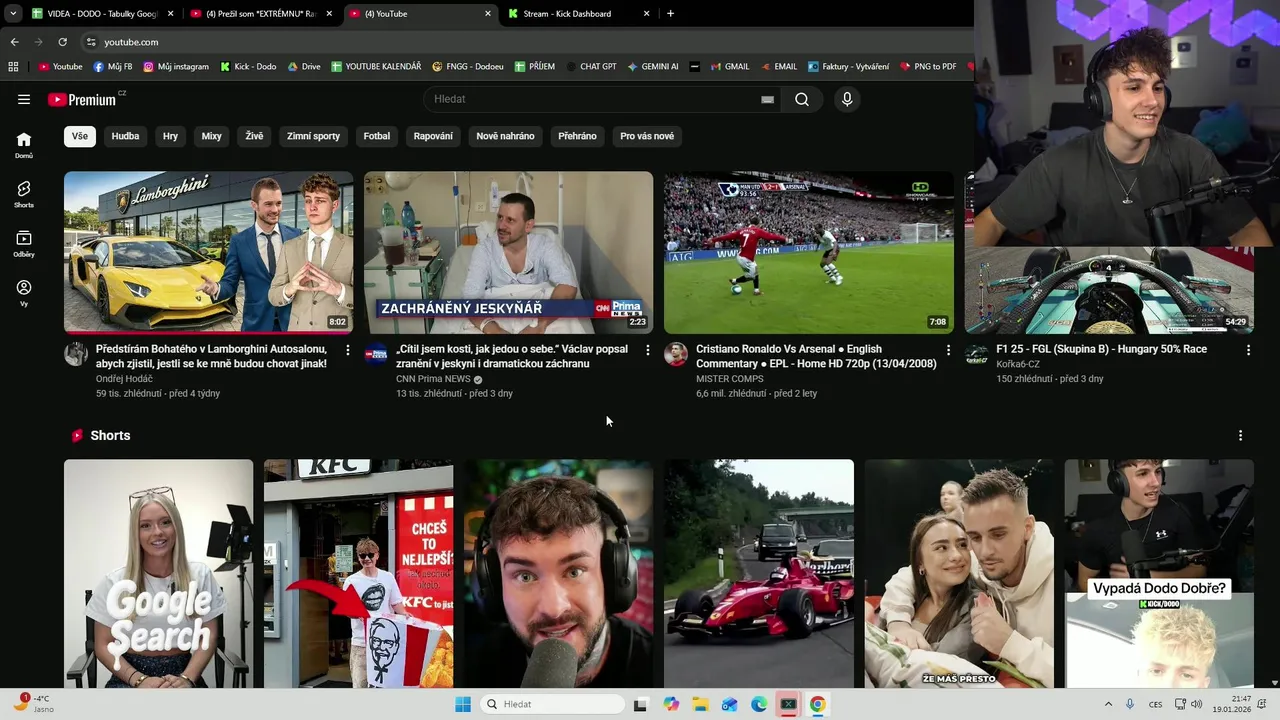The image size is (1280, 720).
Task: Click the F1 25 FGL Hungary video title
Action: click(1101, 349)
